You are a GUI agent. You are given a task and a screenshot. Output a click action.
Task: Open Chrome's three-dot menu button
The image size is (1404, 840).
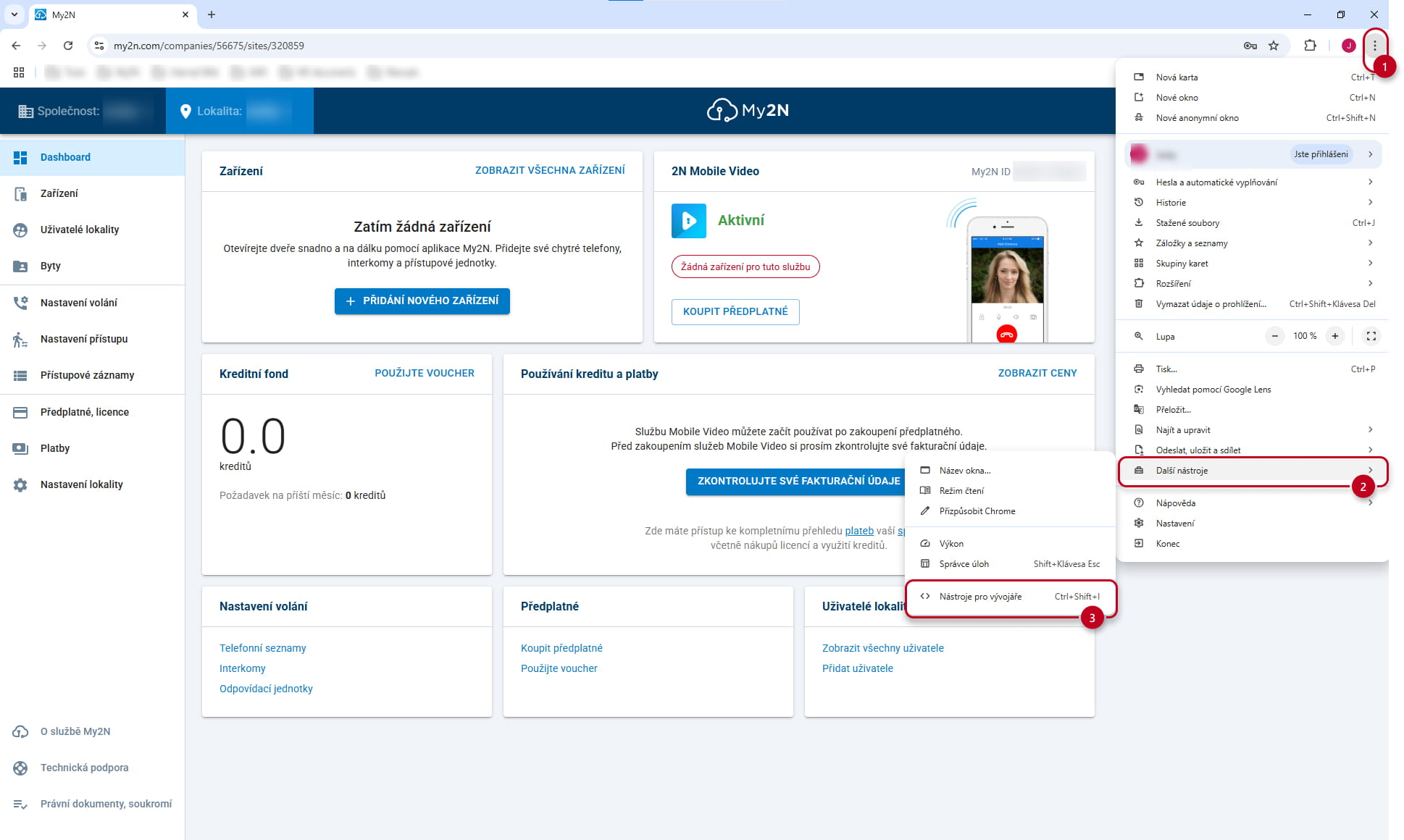pyautogui.click(x=1374, y=46)
